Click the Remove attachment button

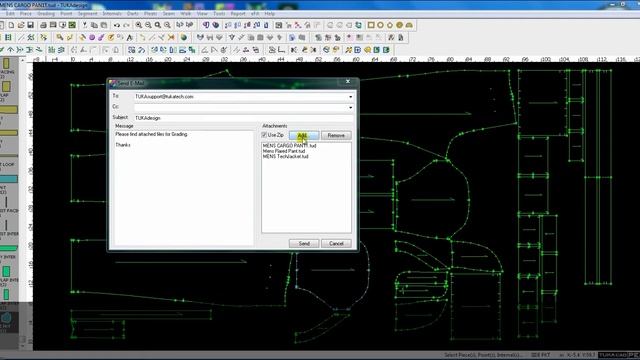coord(336,135)
